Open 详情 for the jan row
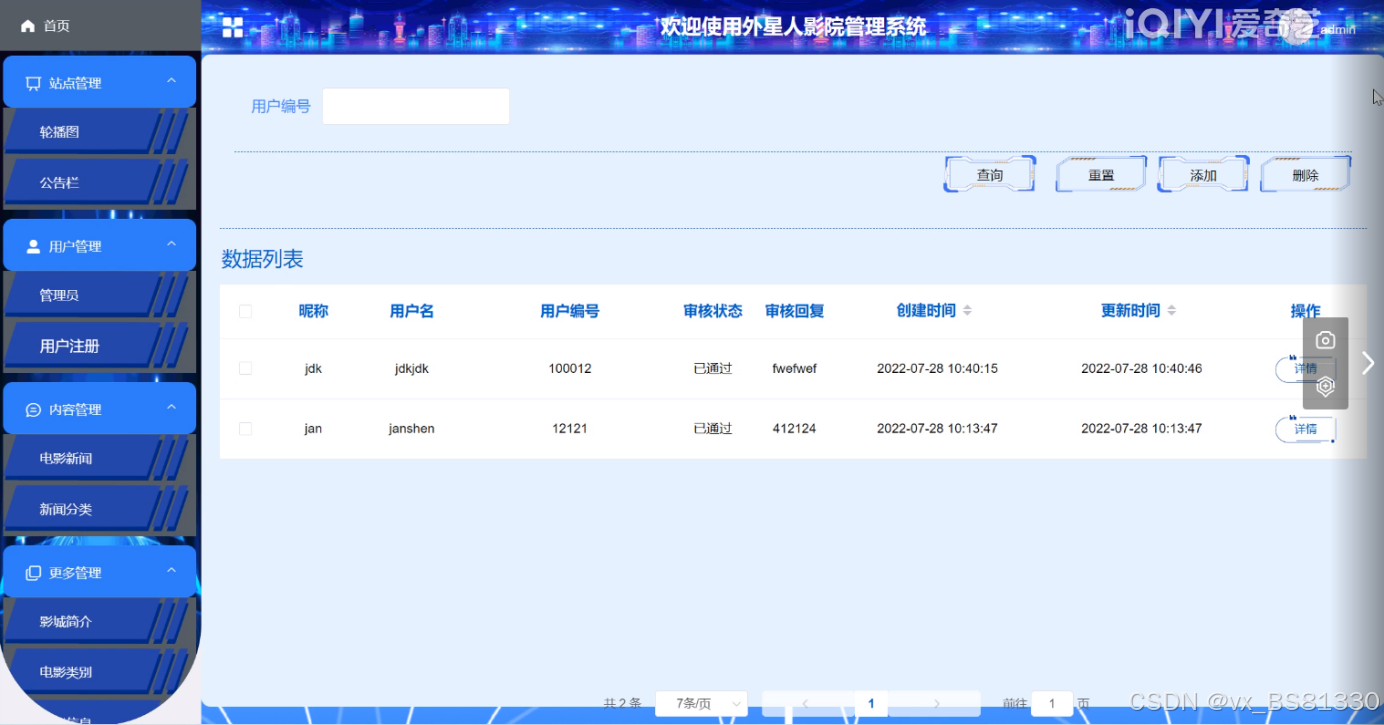Viewport: 1384px width, 725px height. coord(1305,429)
